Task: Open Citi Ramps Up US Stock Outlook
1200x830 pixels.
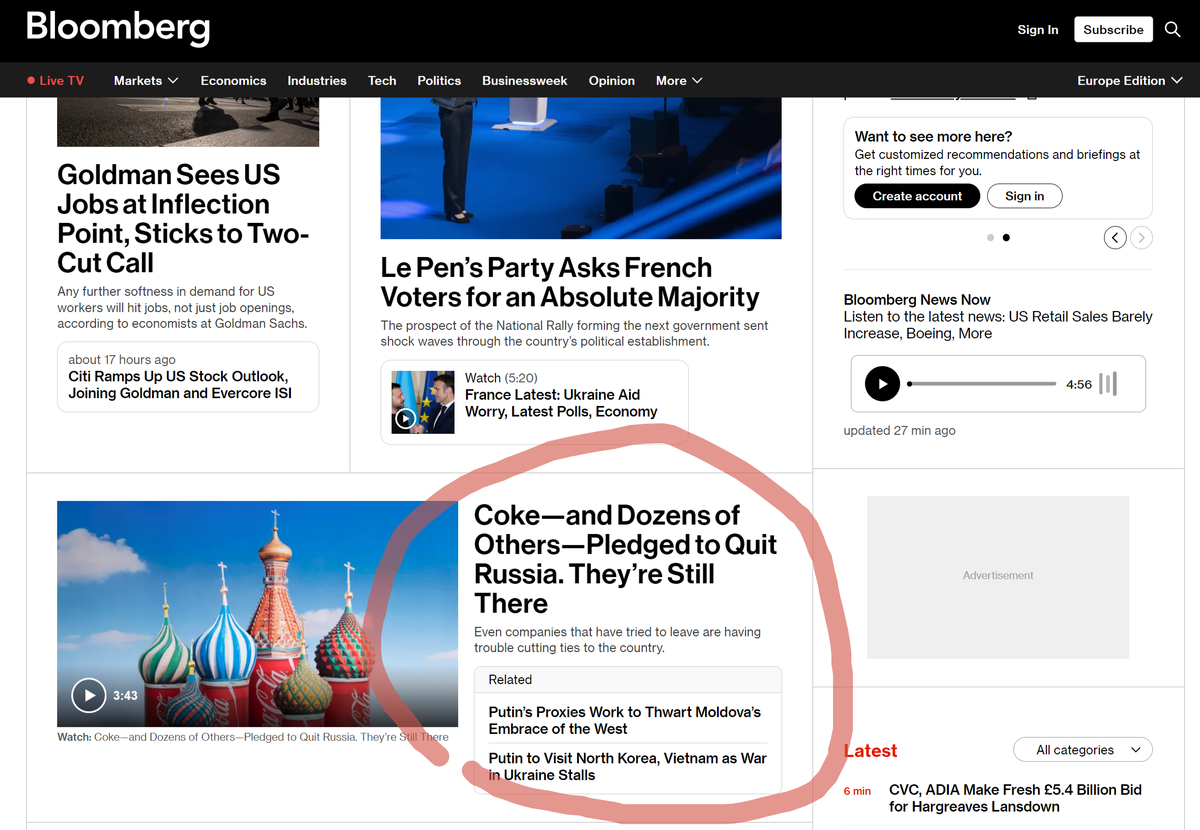Action: coord(178,385)
